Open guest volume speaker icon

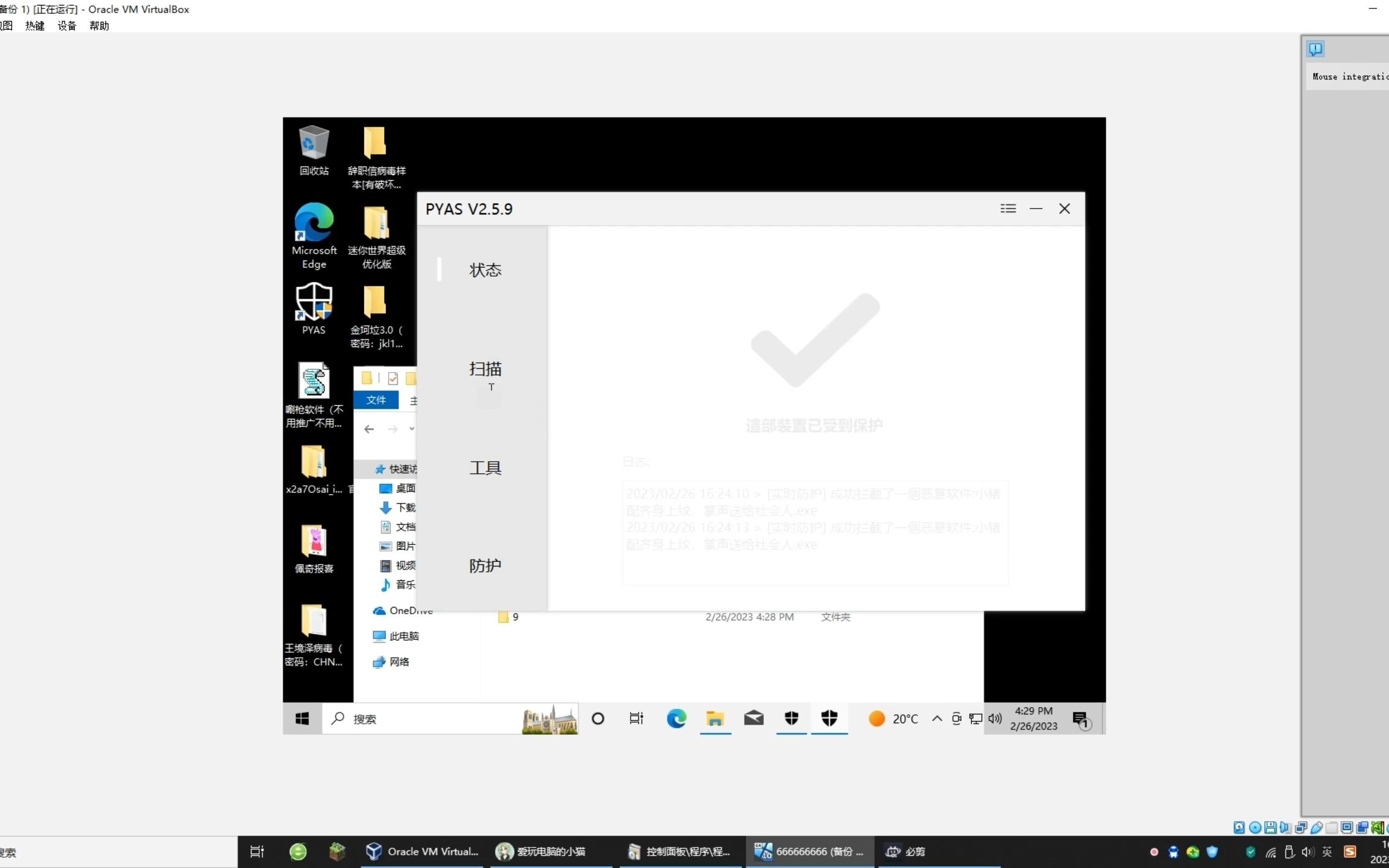995,719
